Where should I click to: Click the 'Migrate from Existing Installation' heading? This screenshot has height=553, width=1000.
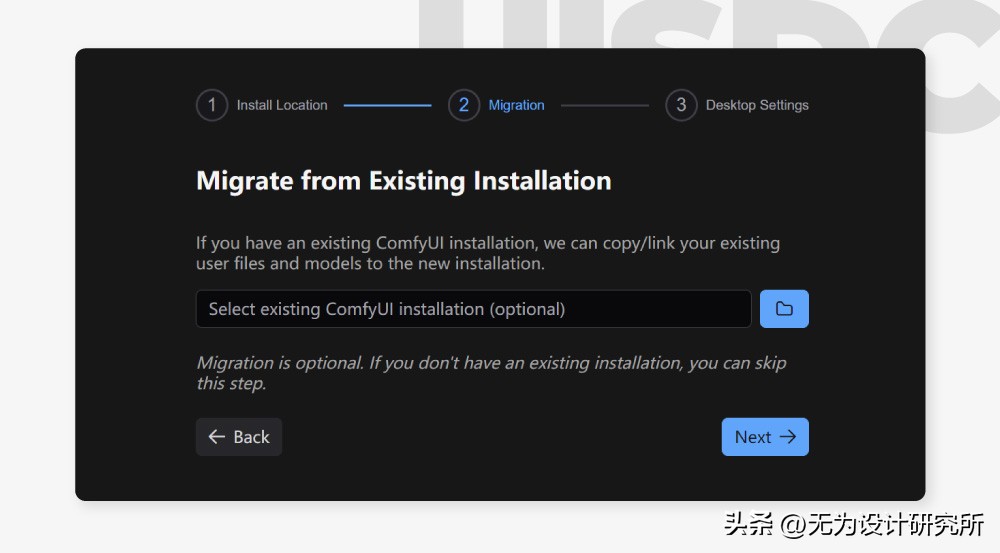click(x=404, y=181)
